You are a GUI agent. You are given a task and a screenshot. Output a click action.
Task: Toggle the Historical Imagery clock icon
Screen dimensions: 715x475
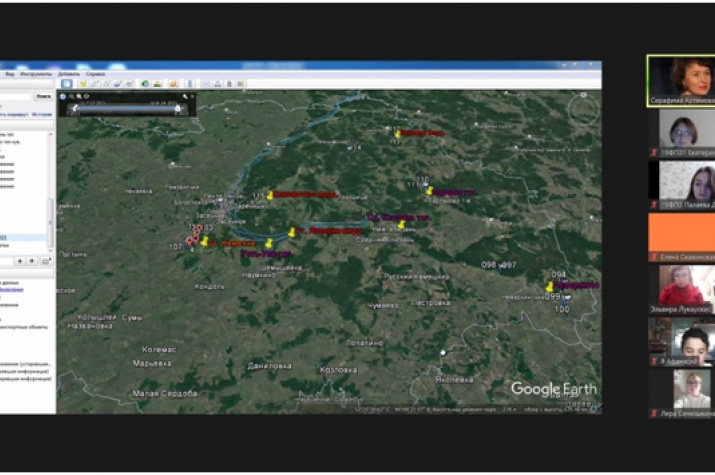click(145, 83)
